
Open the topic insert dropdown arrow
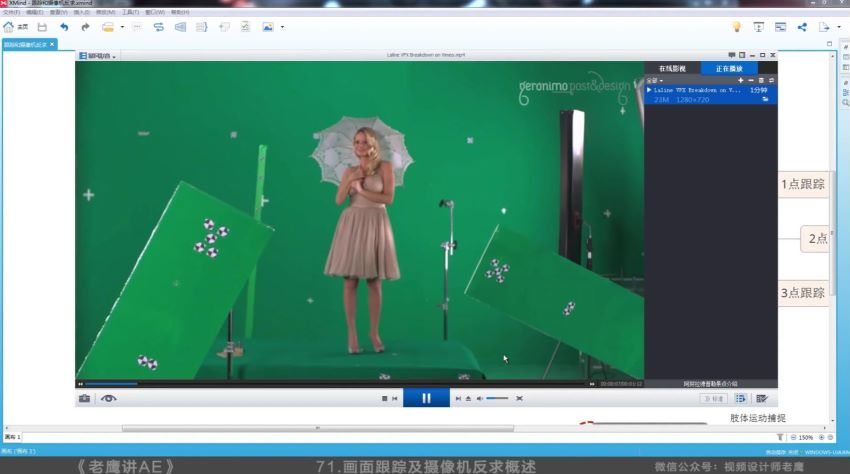tap(122, 27)
